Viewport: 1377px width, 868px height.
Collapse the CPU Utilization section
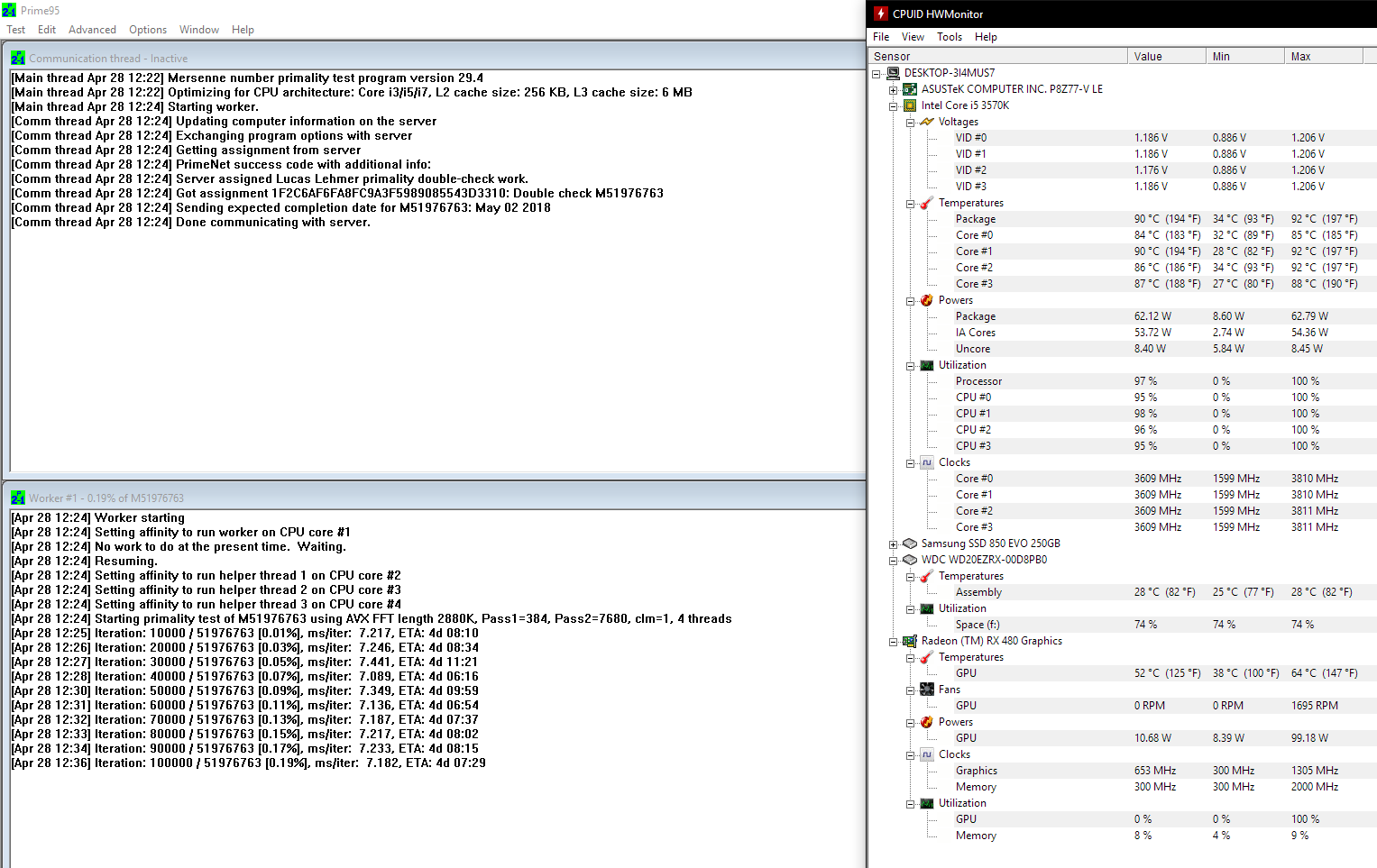coord(911,365)
